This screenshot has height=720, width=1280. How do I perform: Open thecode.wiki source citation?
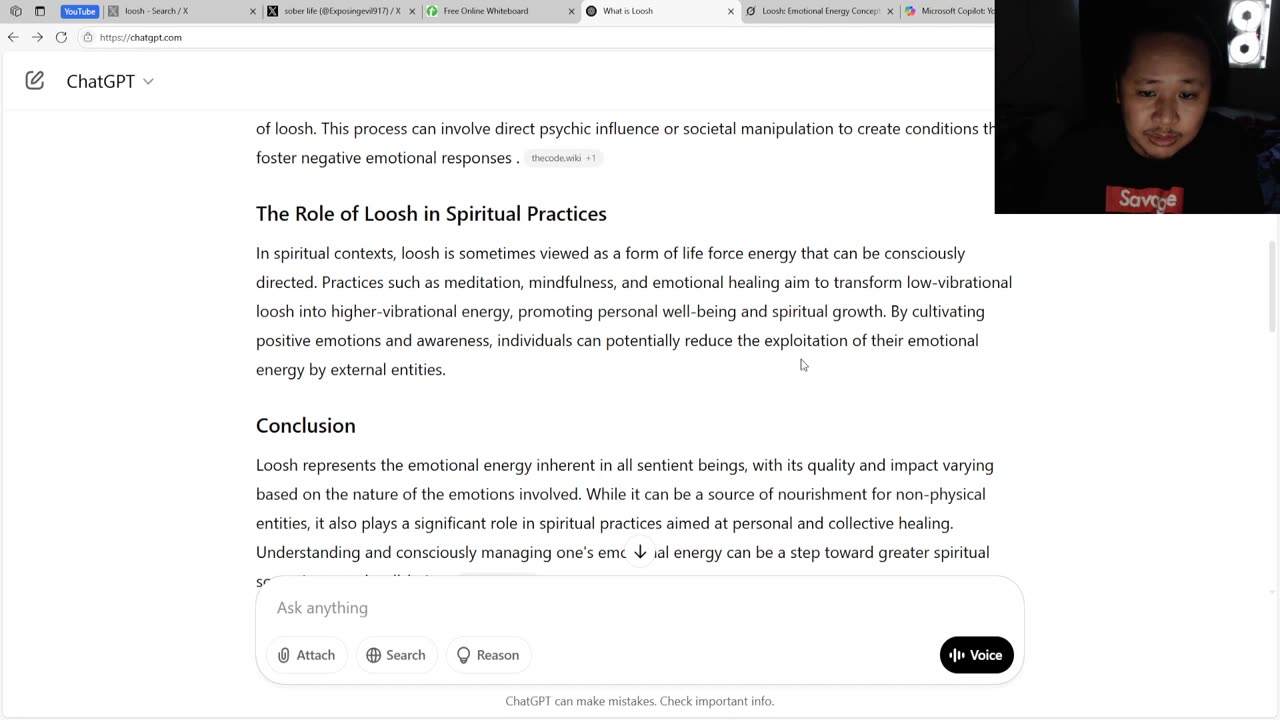point(563,158)
